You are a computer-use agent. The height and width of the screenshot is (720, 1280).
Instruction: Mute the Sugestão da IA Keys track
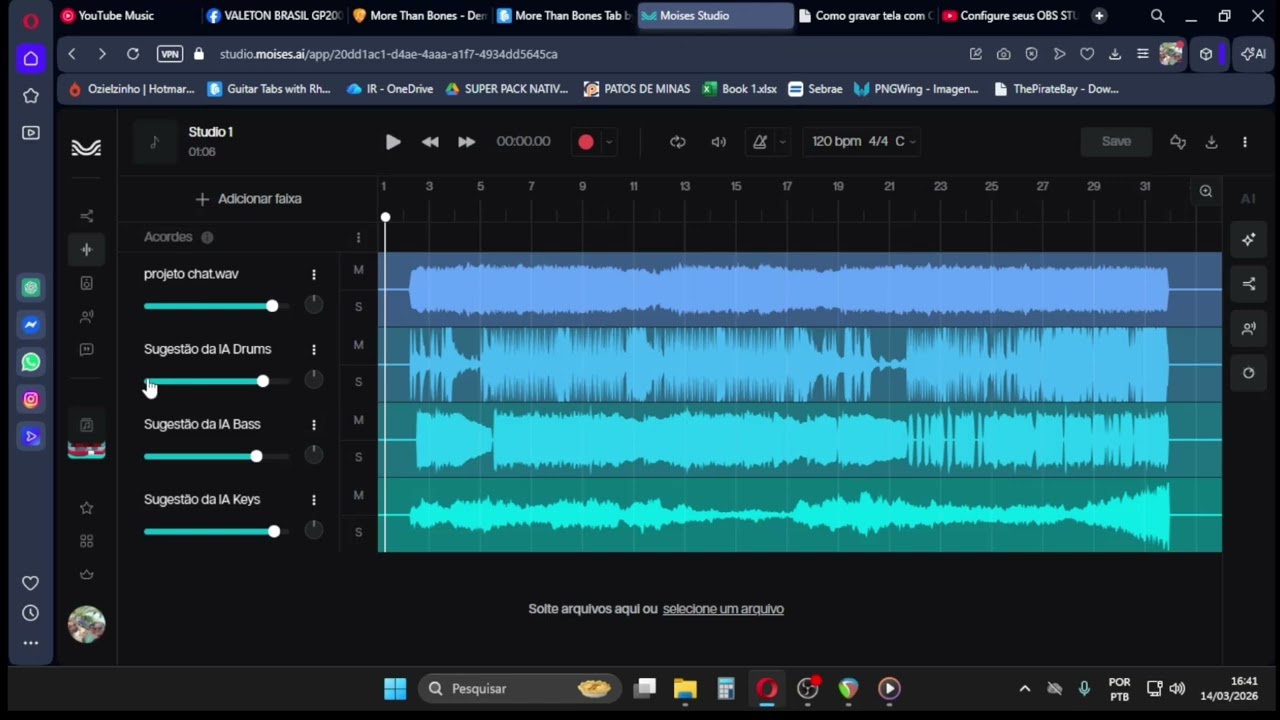tap(358, 495)
